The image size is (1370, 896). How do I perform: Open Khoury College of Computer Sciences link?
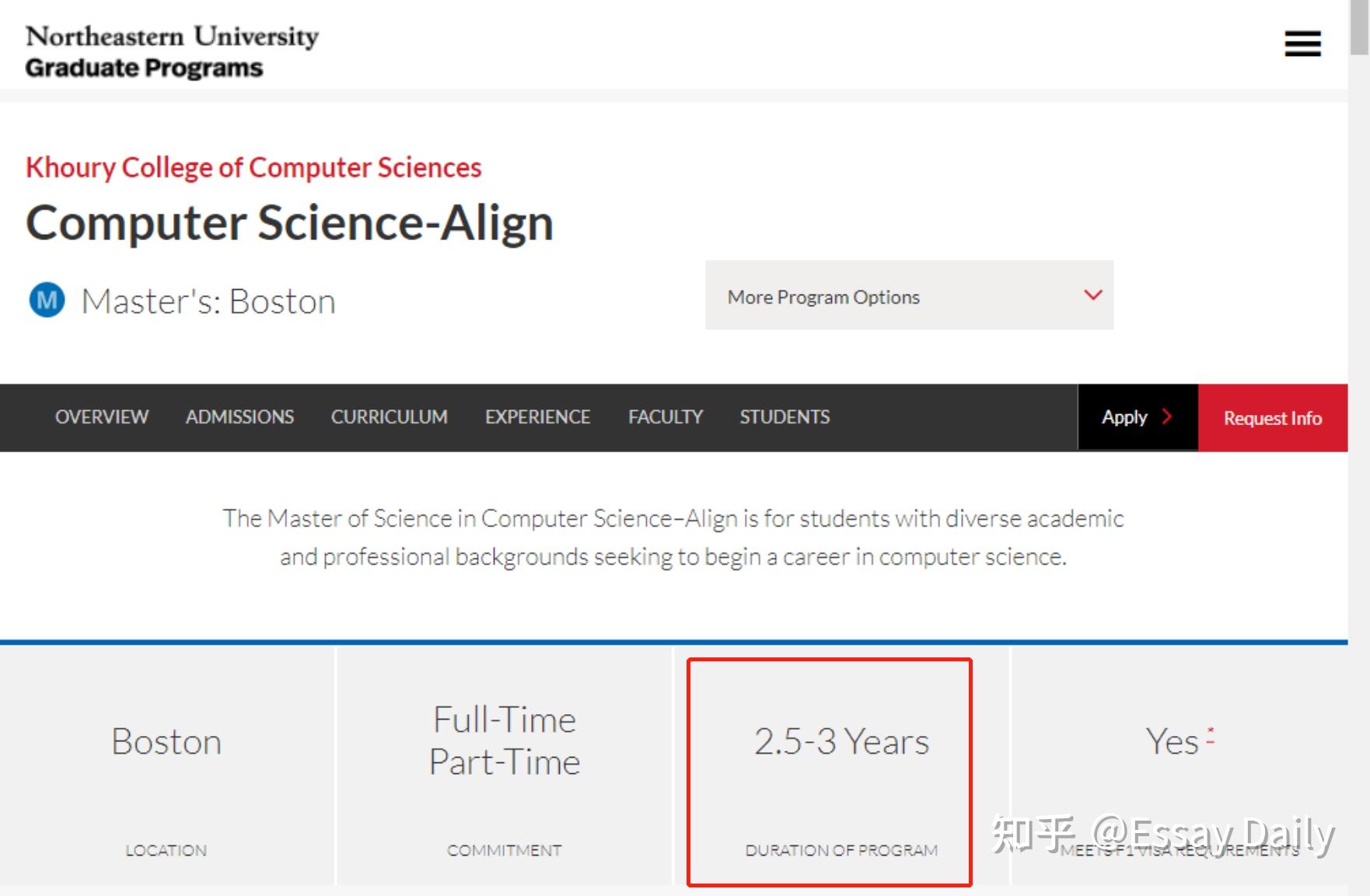pyautogui.click(x=253, y=167)
